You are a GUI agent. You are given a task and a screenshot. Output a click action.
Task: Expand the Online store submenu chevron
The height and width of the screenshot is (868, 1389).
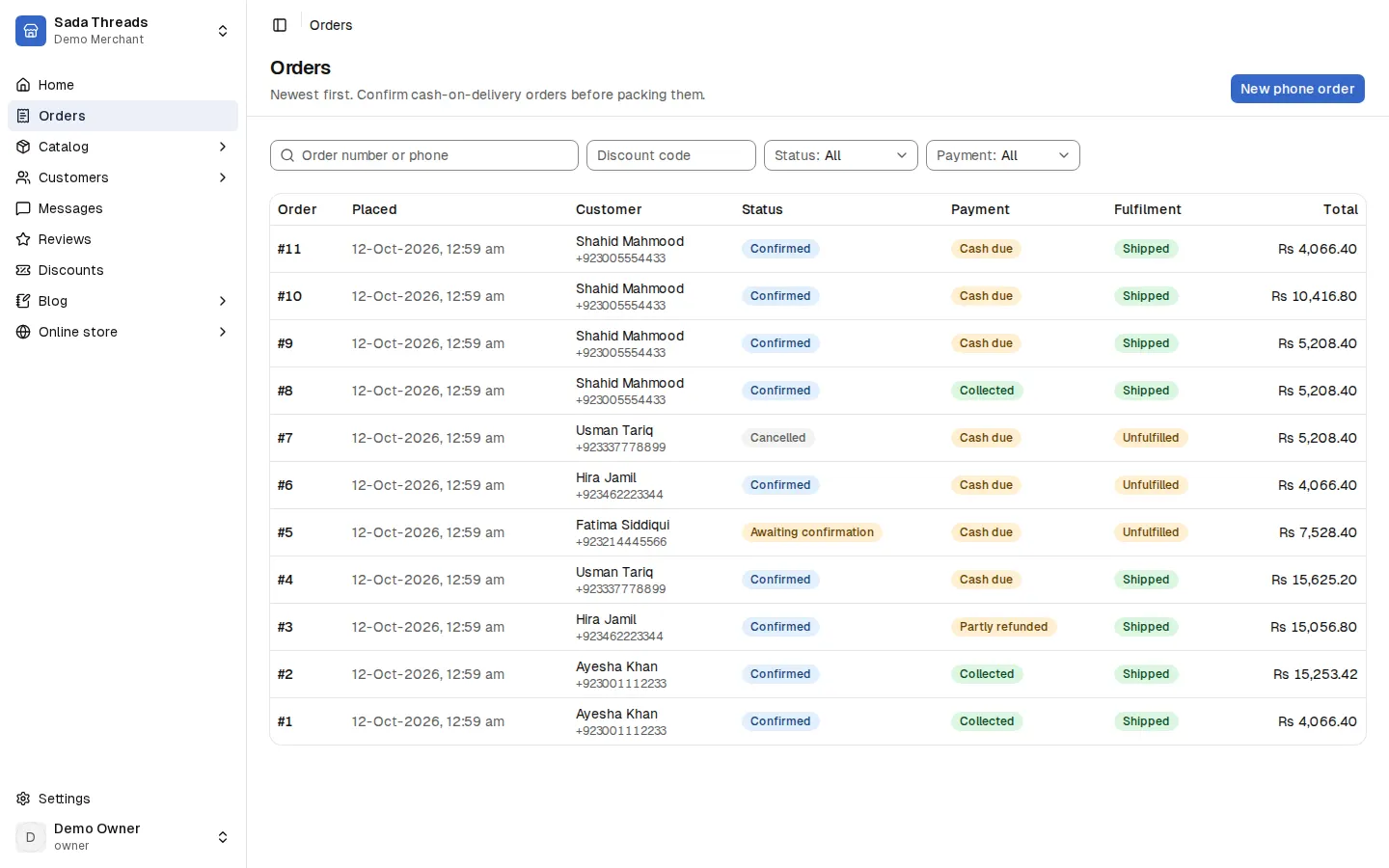pyautogui.click(x=223, y=332)
